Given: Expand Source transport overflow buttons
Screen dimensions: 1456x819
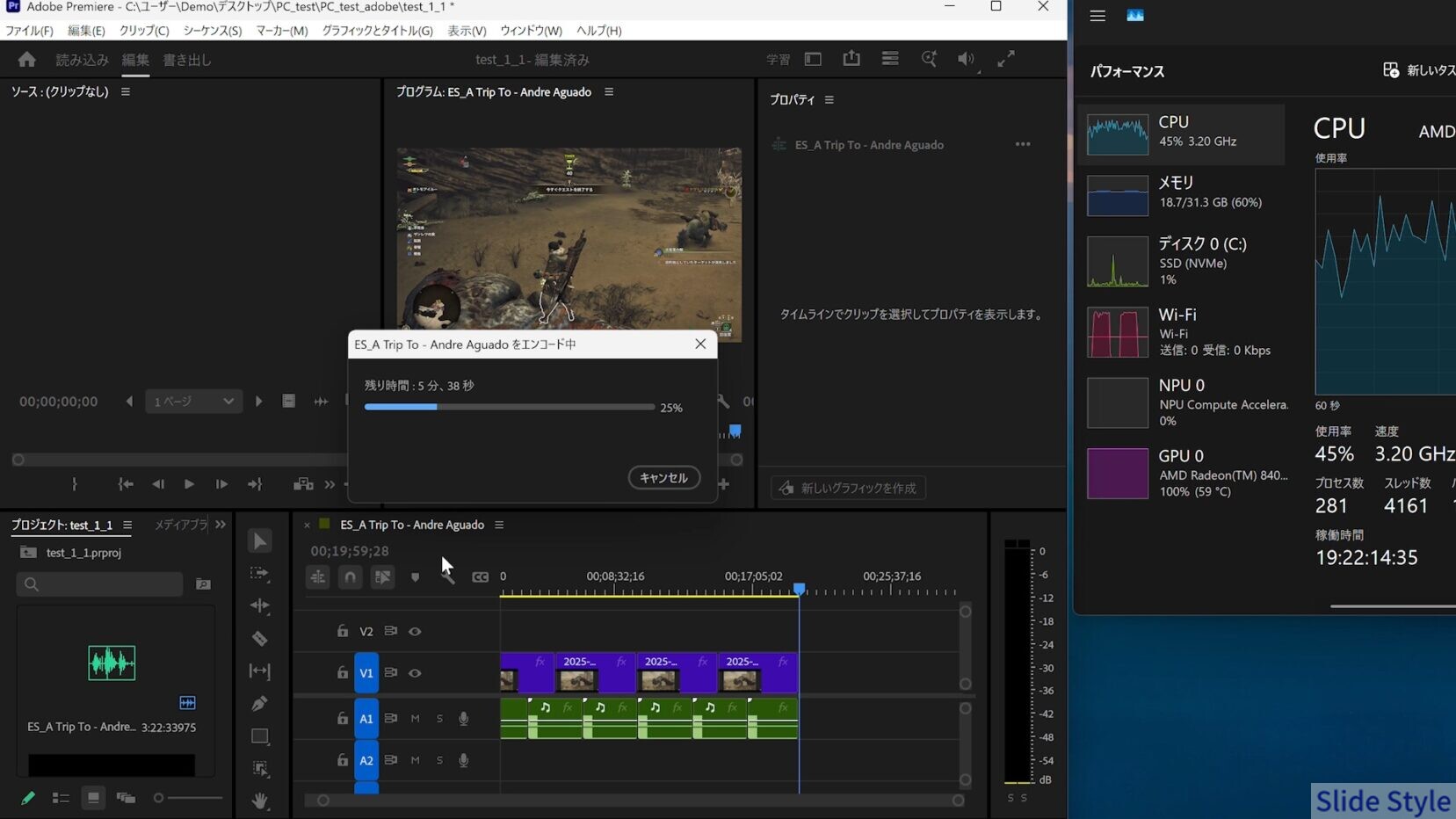Looking at the screenshot, I should click(330, 484).
